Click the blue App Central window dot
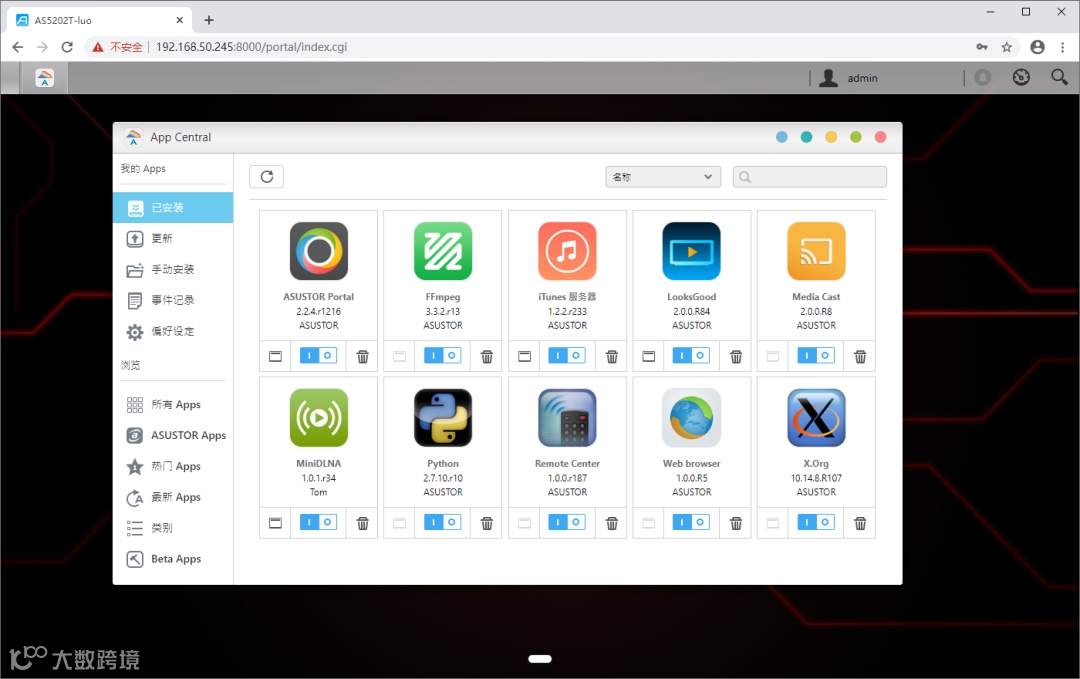This screenshot has height=679, width=1080. coord(782,137)
